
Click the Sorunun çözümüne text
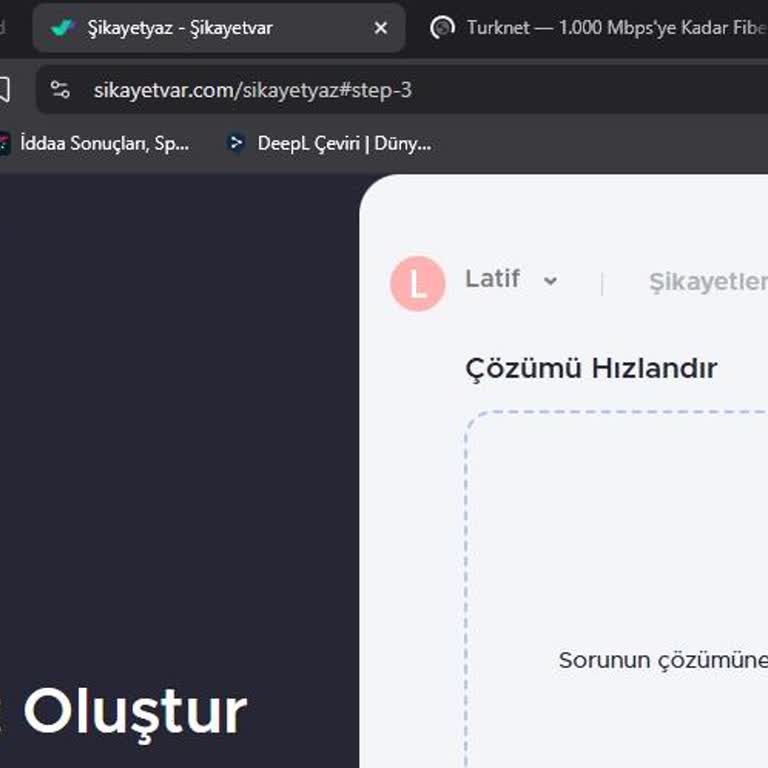click(663, 660)
